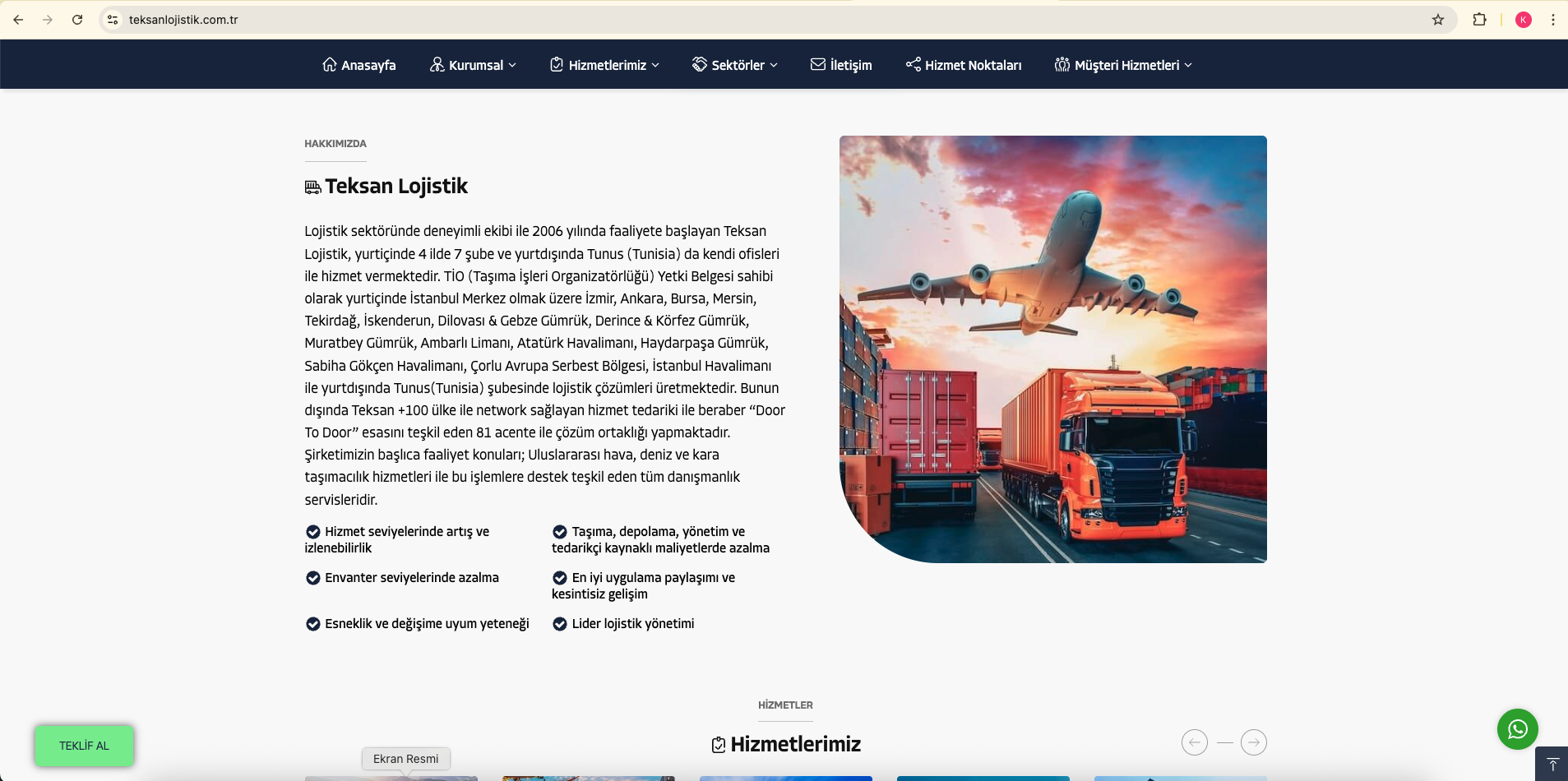
Task: Click the HAKKIMIZDA section label
Action: tap(335, 144)
